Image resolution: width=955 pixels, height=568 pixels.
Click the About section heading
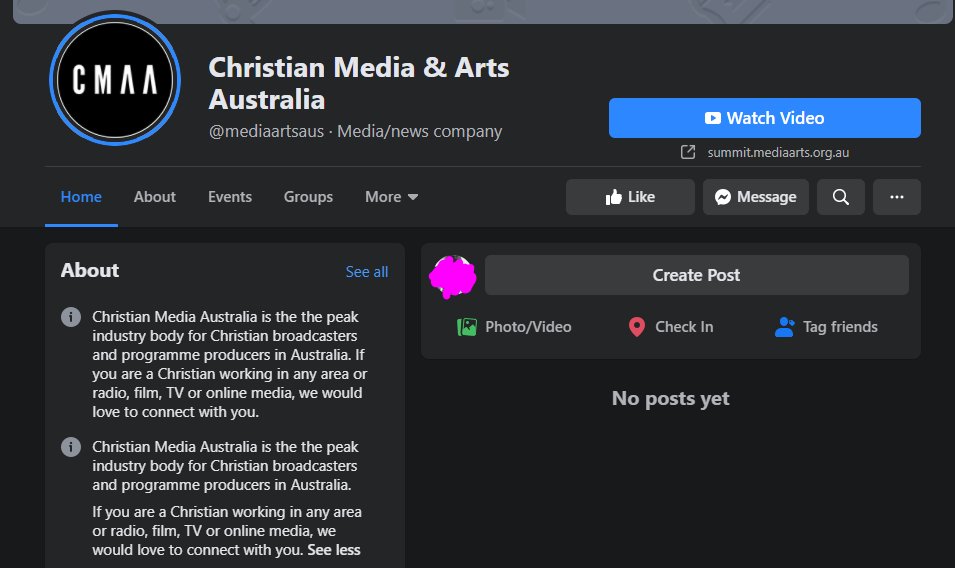90,270
